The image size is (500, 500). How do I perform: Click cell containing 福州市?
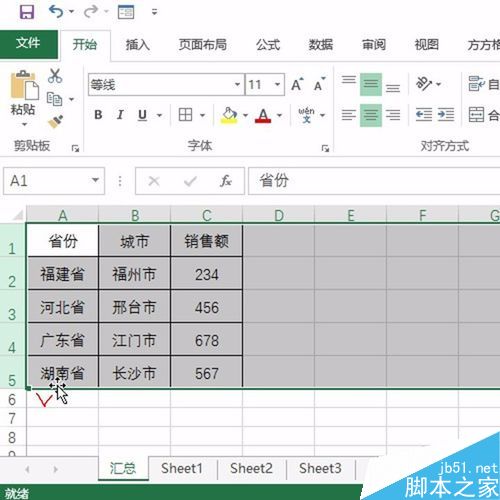[134, 274]
